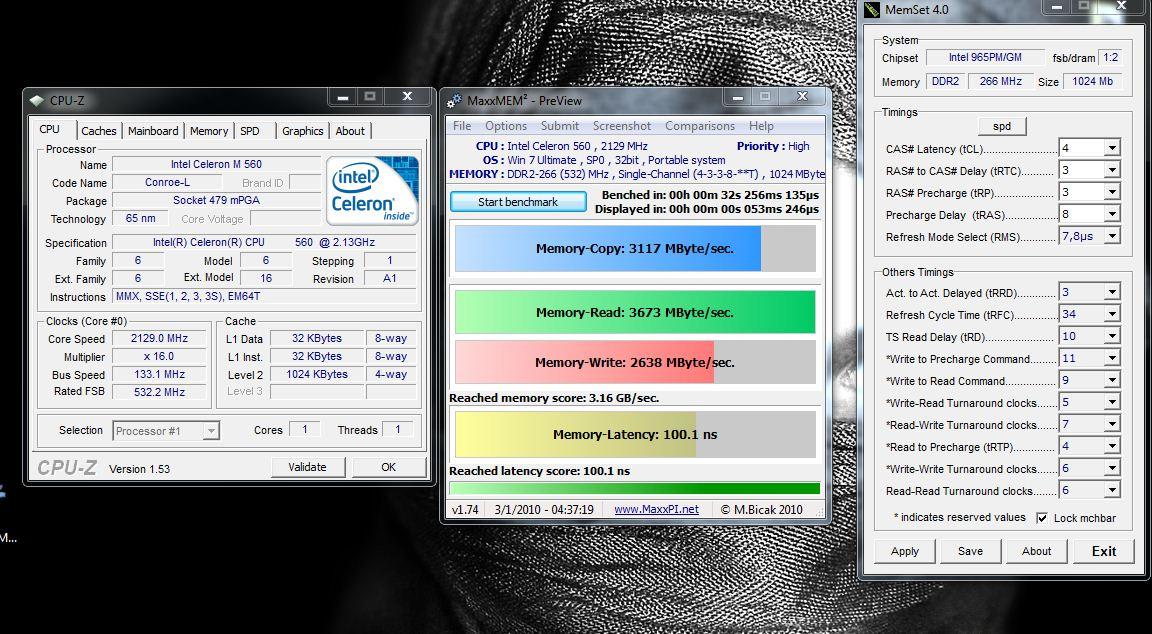Click the Name field showing Intel Celeron M 560
1152x634 pixels.
(216, 165)
